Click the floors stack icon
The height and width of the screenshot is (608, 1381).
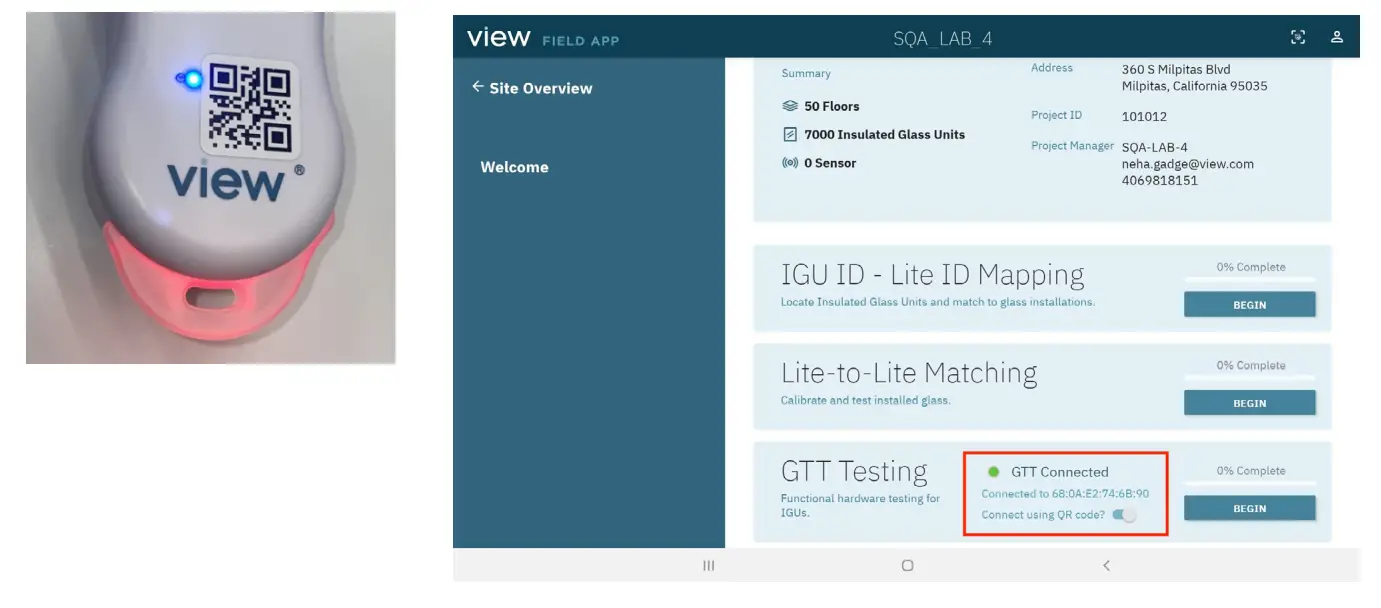[790, 106]
